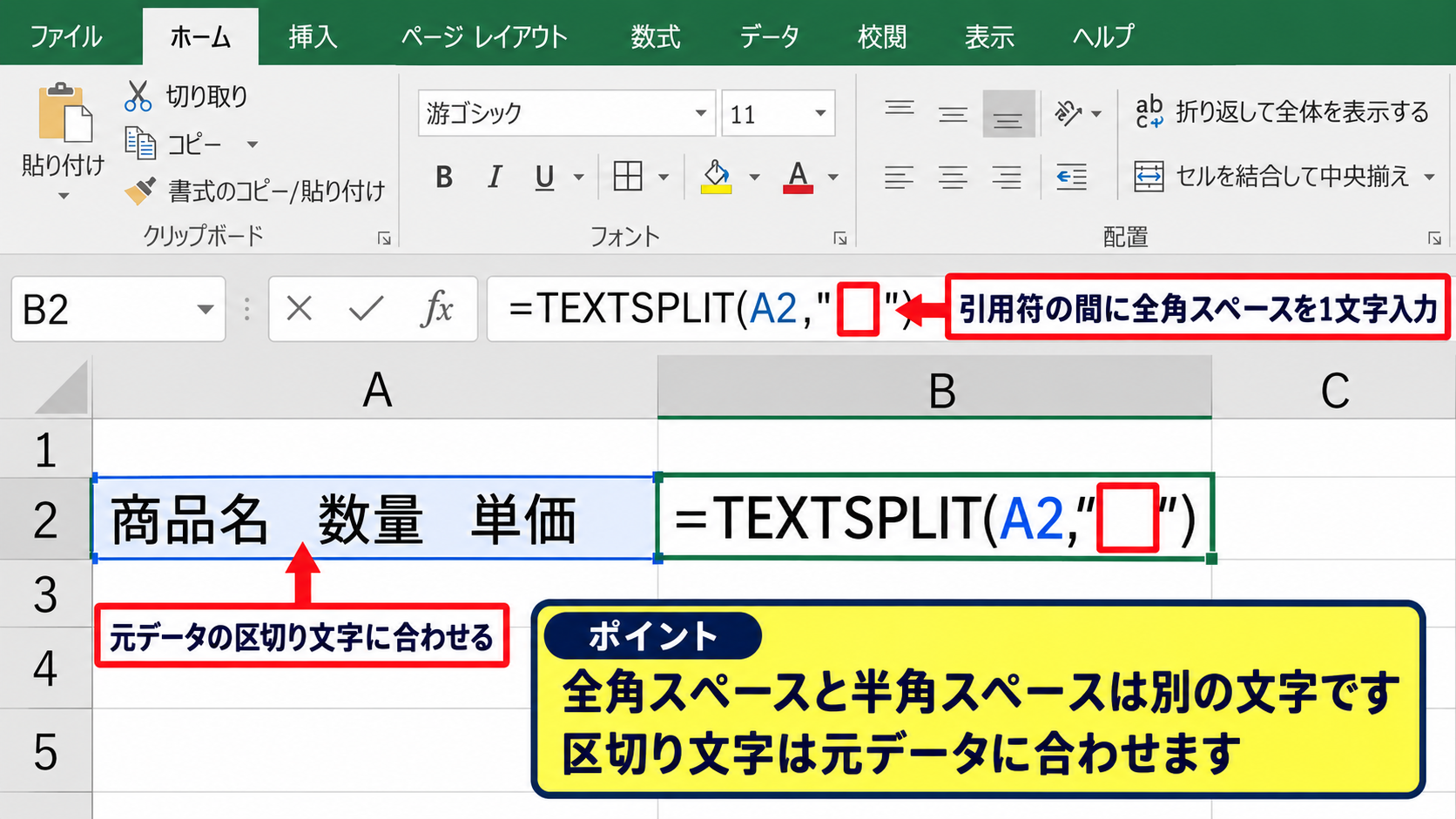Viewport: 1456px width, 819px height.
Task: Apply cell borders icon
Action: tap(628, 177)
